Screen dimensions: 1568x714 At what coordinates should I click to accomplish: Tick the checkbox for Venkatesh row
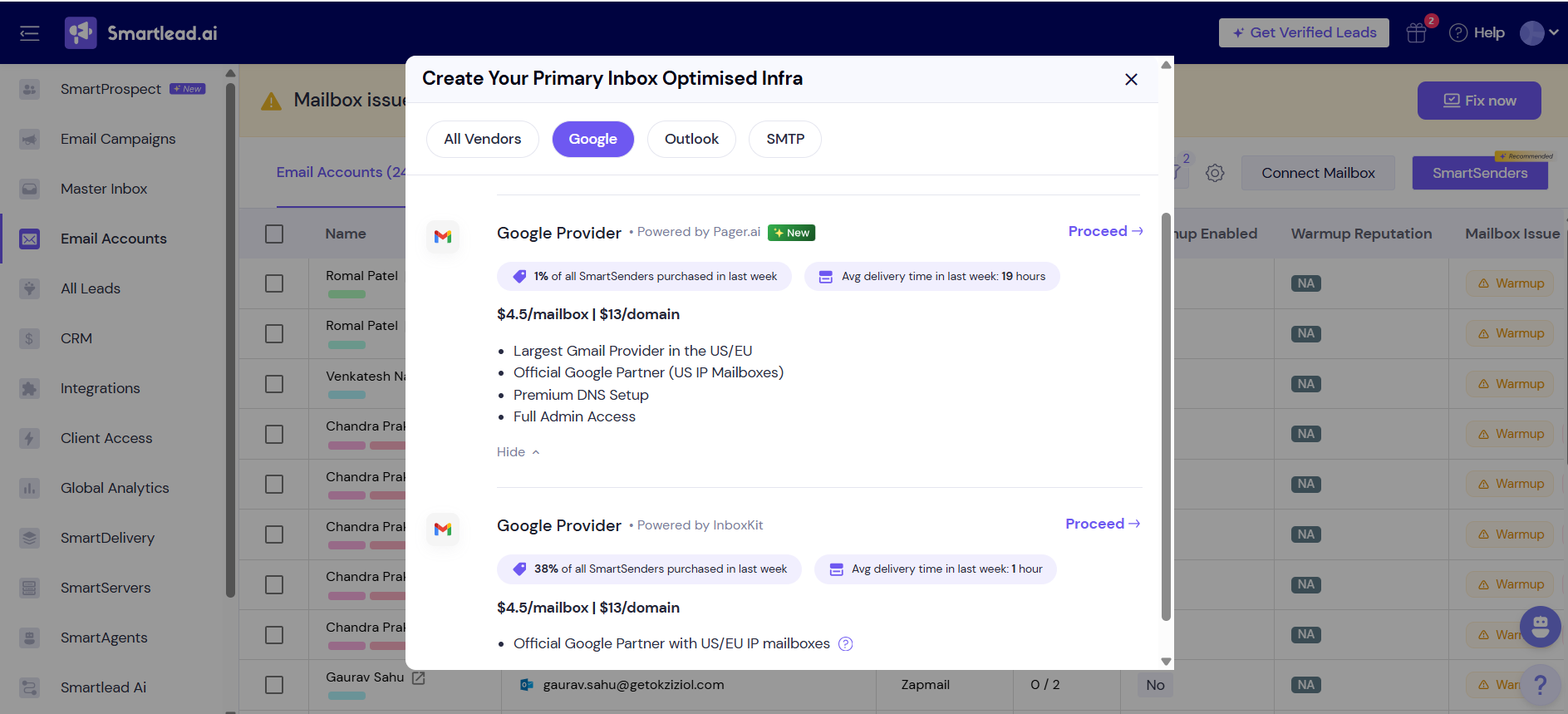[x=274, y=384]
